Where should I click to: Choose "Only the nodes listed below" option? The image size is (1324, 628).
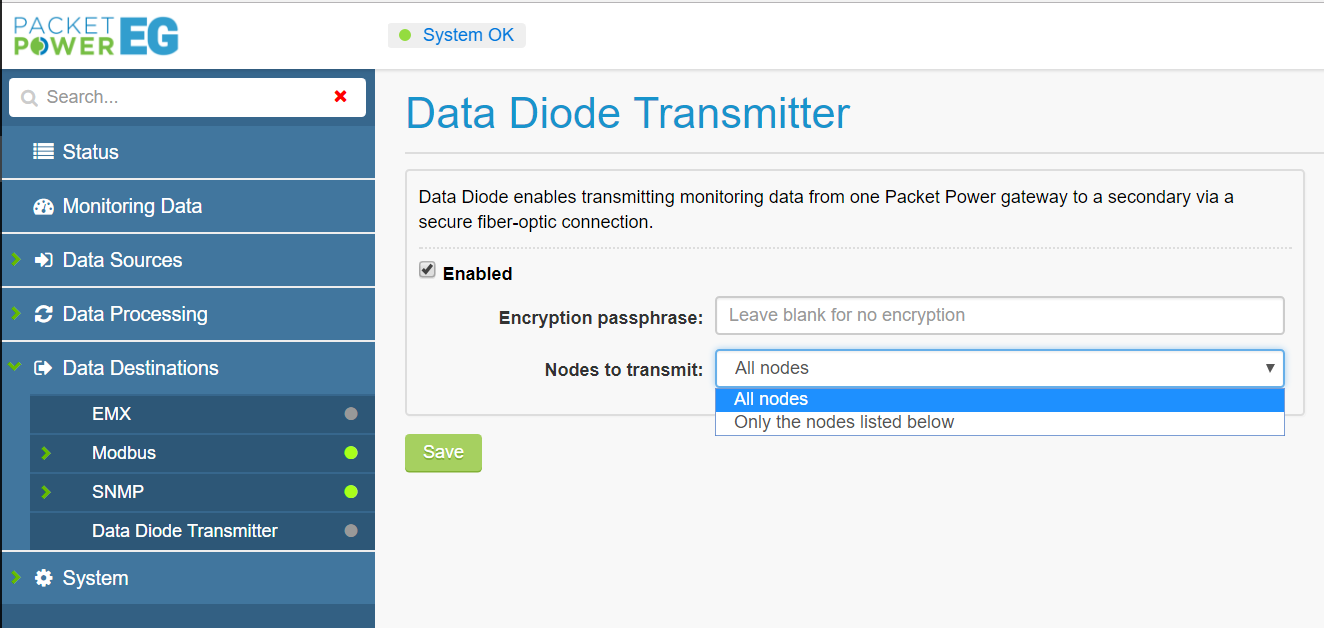(x=844, y=422)
